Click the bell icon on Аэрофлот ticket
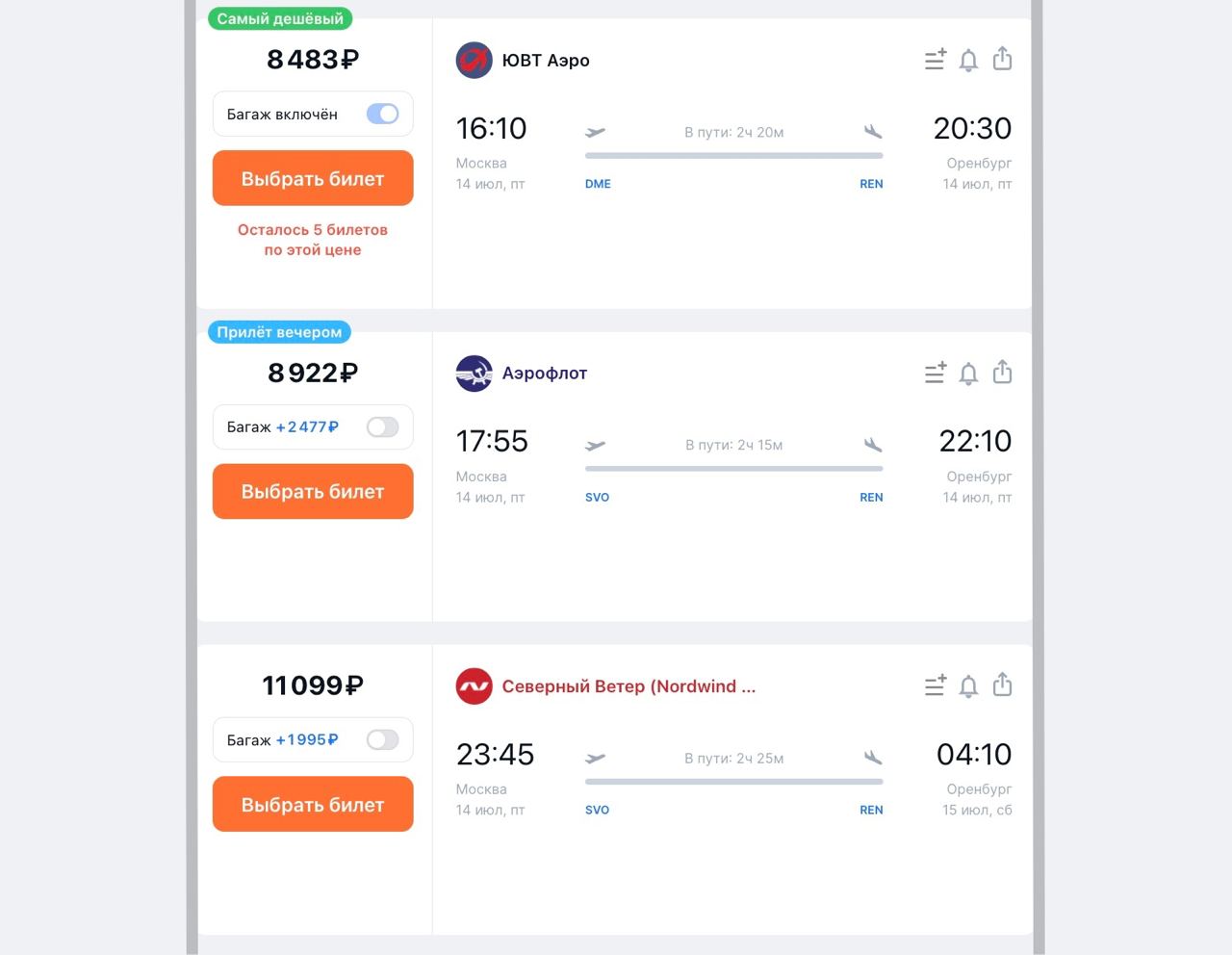Viewport: 1232px width, 955px height. point(968,374)
